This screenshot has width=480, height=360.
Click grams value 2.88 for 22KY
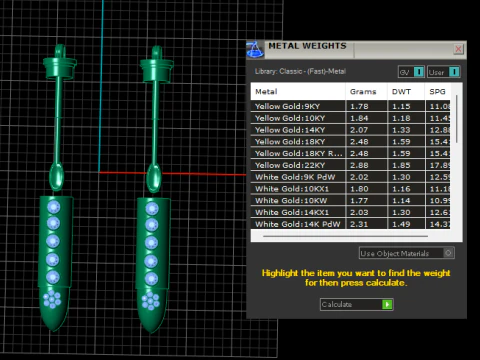click(x=359, y=165)
